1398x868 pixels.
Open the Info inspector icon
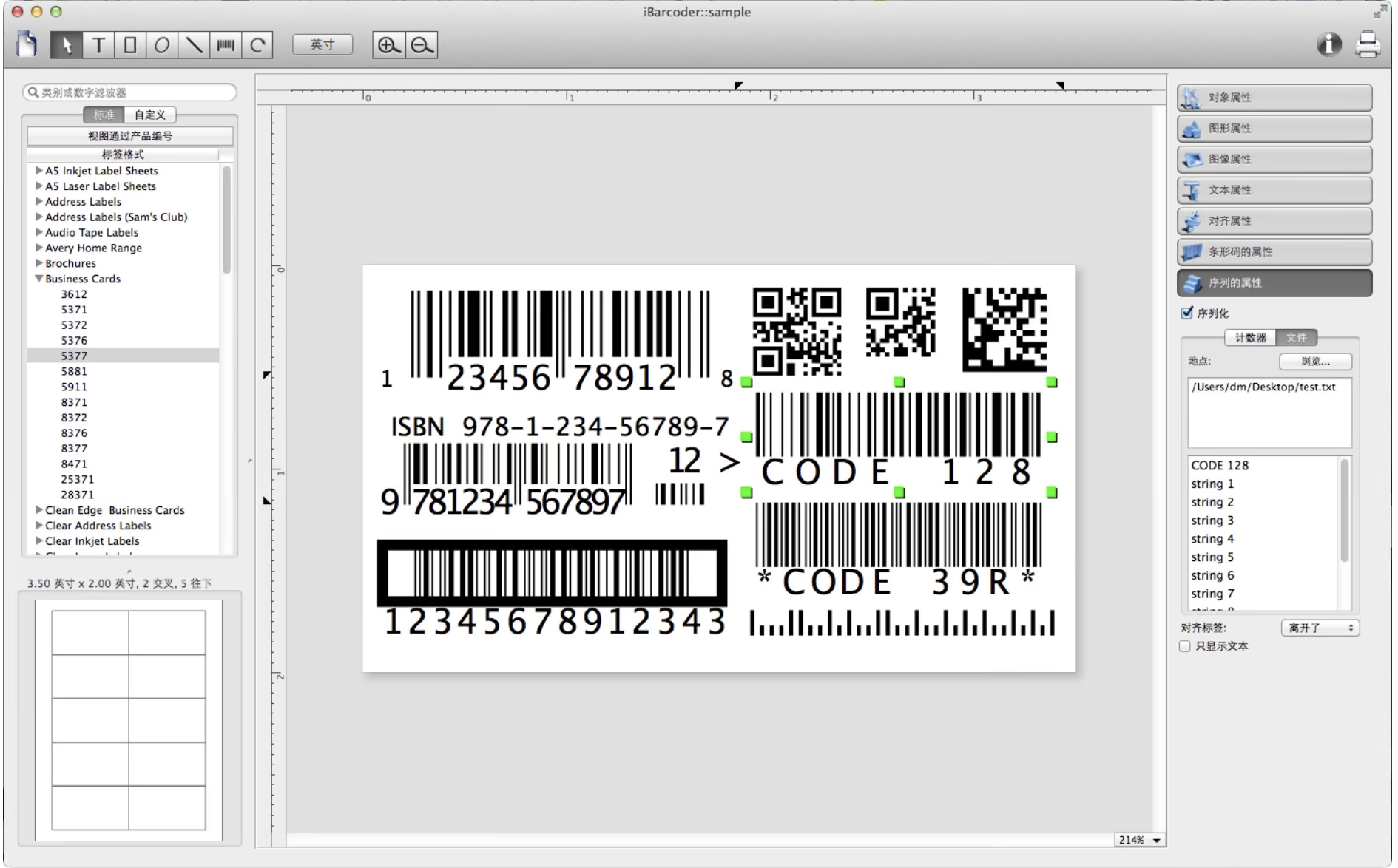point(1328,45)
